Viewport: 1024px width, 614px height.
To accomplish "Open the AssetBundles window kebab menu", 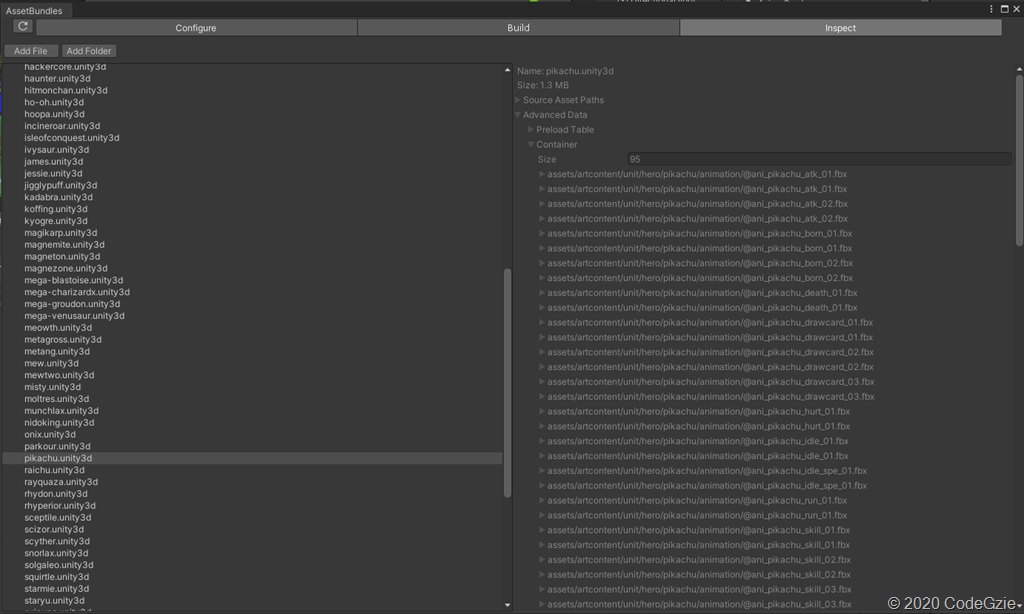I will [991, 9].
